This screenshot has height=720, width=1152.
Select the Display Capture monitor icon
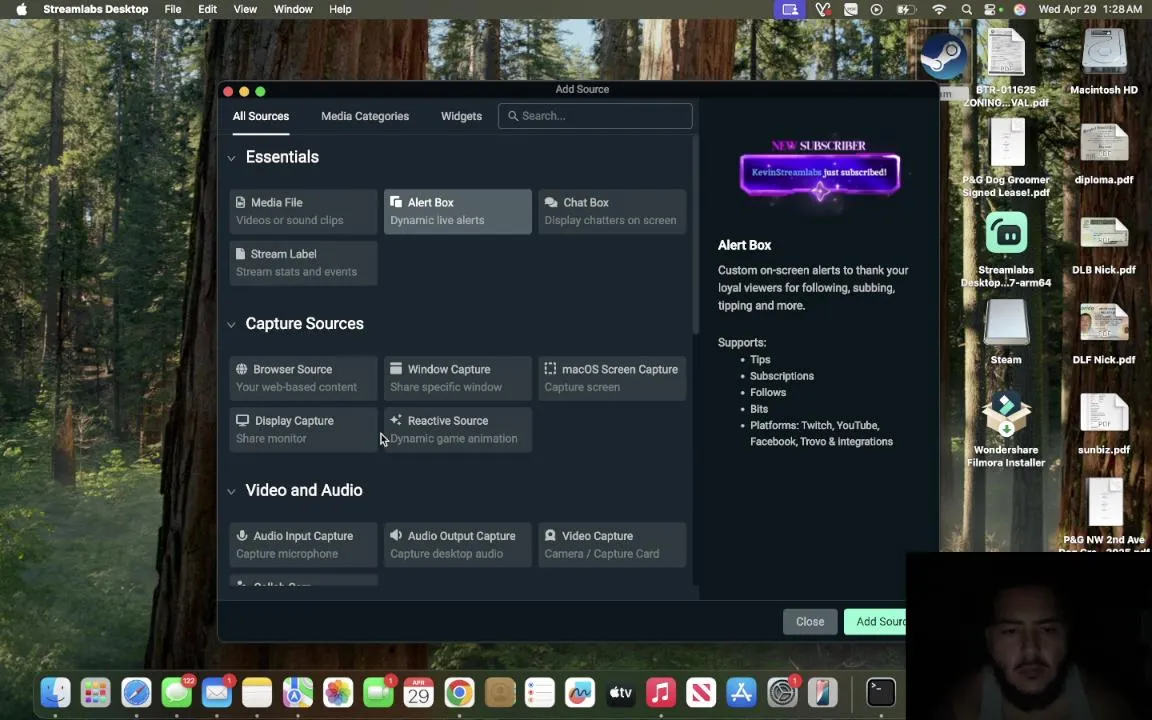pyautogui.click(x=242, y=420)
